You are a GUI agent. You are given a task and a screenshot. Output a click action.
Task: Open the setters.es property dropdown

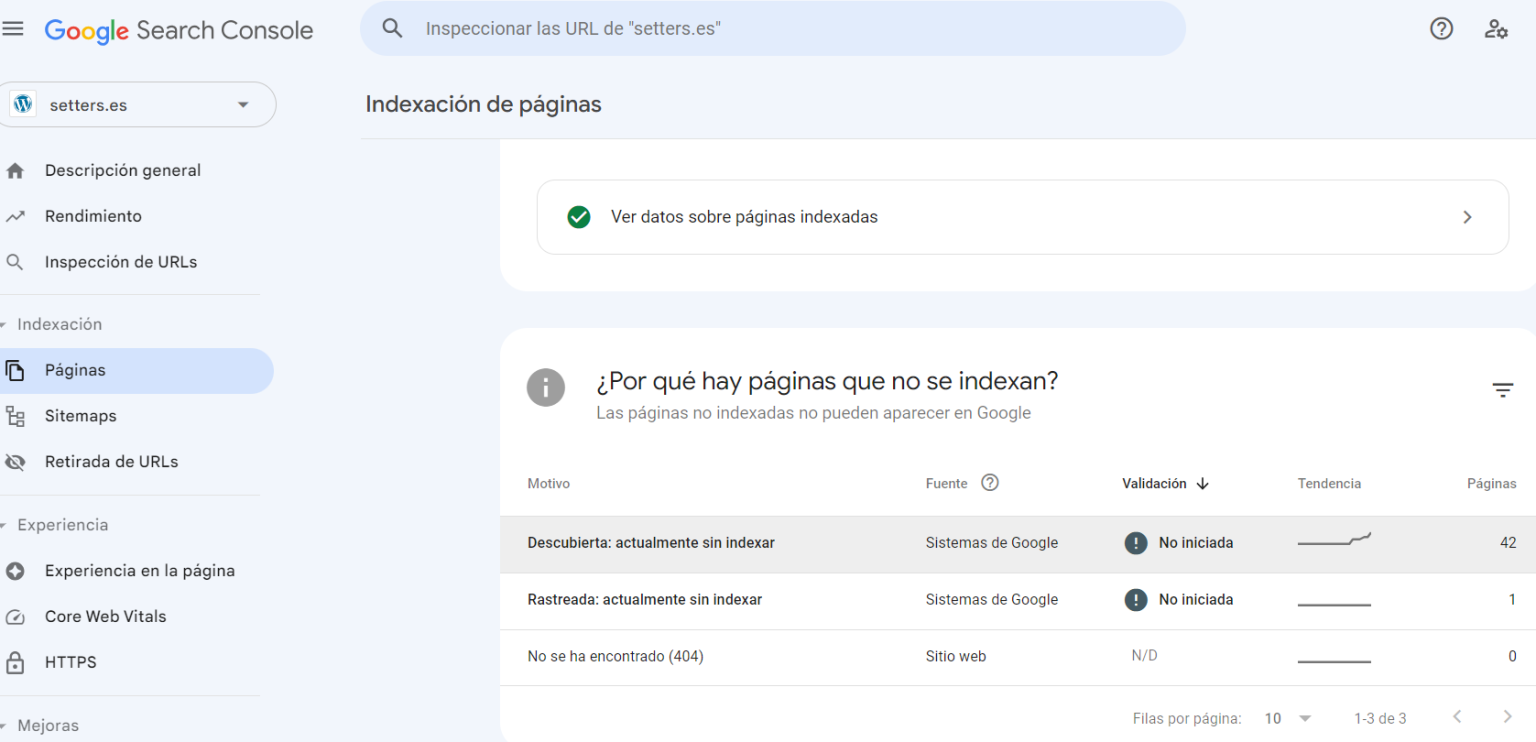click(x=136, y=105)
